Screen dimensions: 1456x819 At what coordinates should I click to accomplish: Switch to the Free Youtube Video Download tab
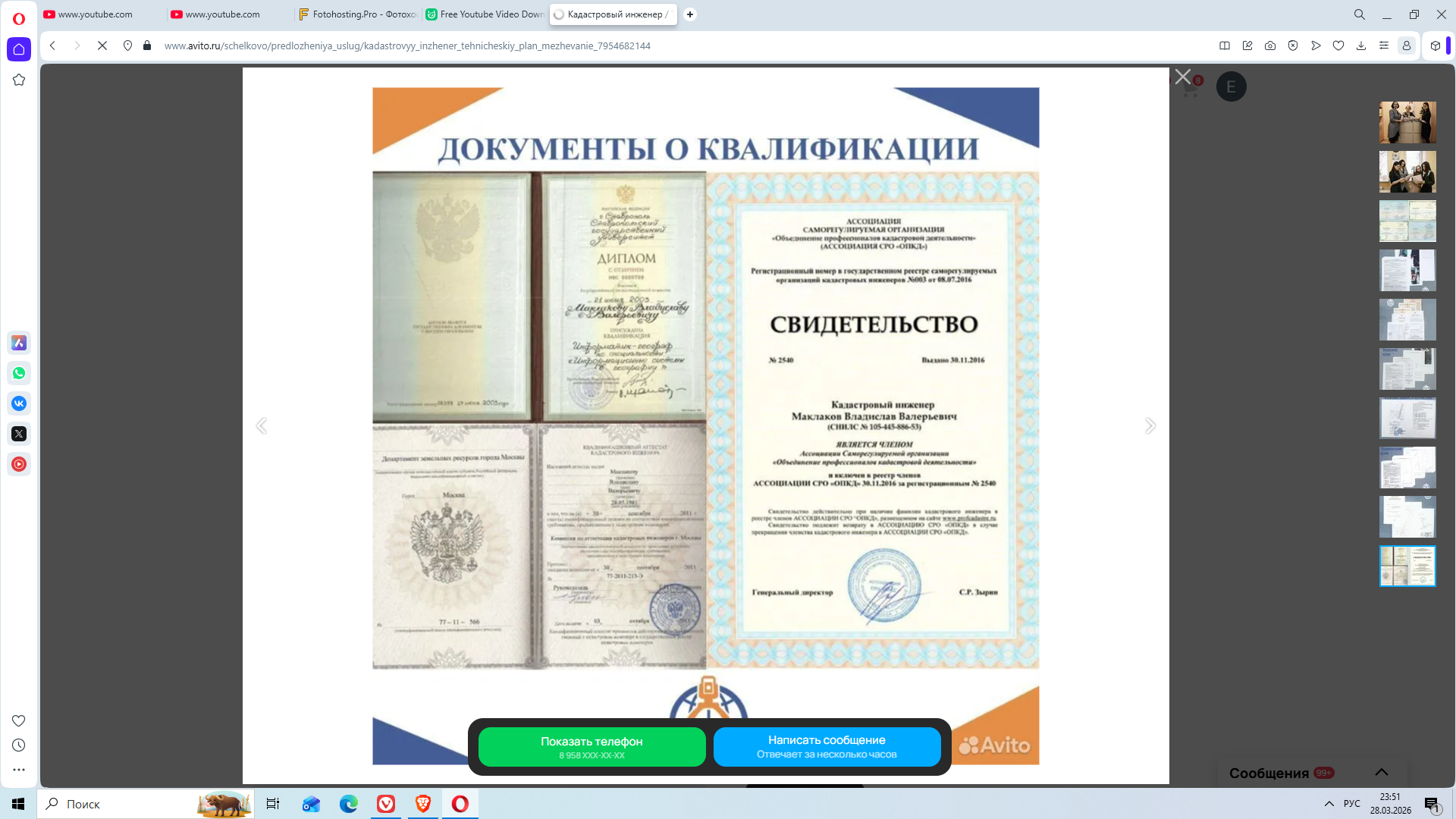(485, 14)
